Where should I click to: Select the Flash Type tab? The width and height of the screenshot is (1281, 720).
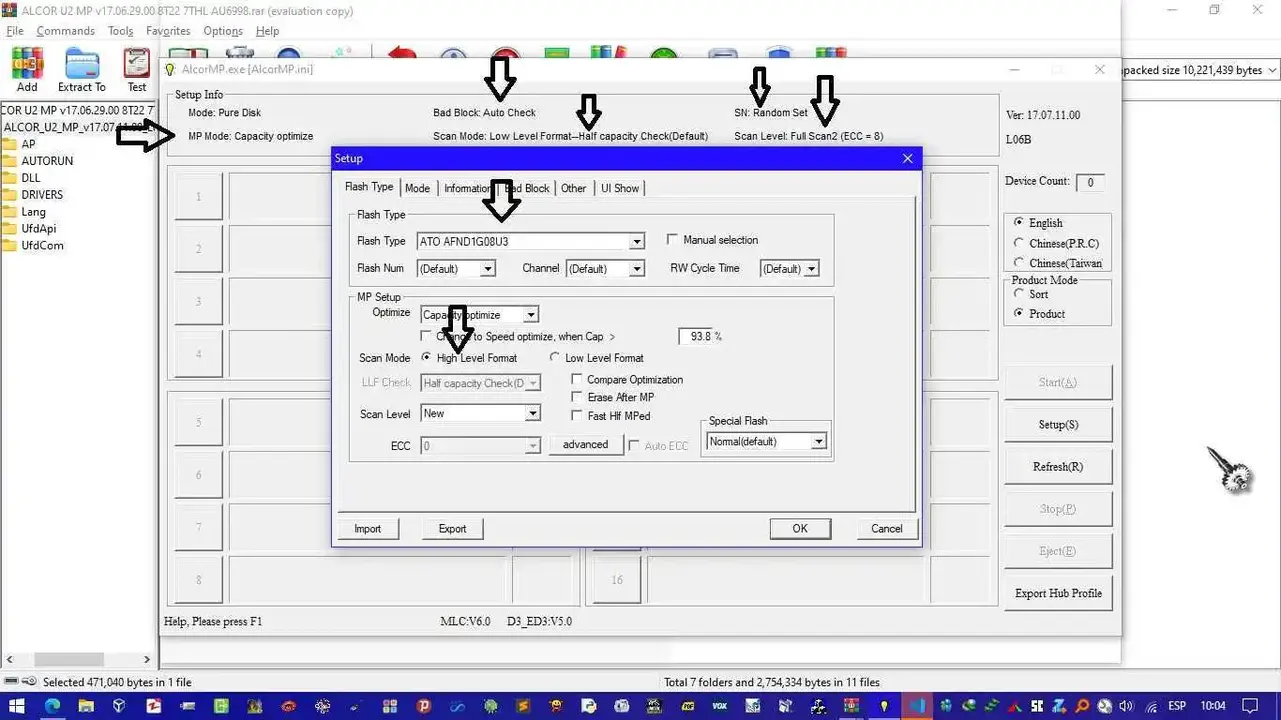(369, 187)
